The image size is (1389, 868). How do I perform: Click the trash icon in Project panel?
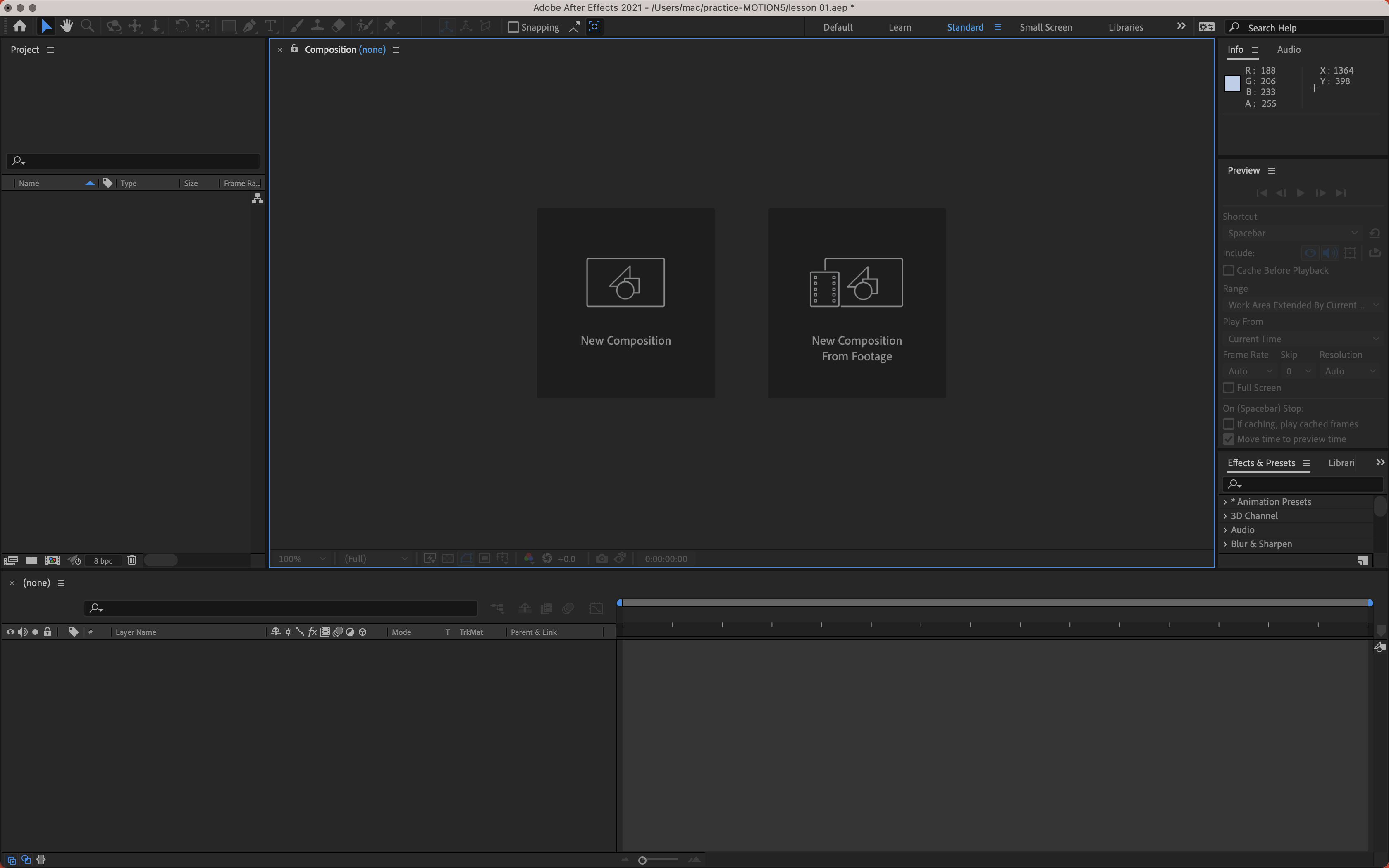tap(131, 560)
